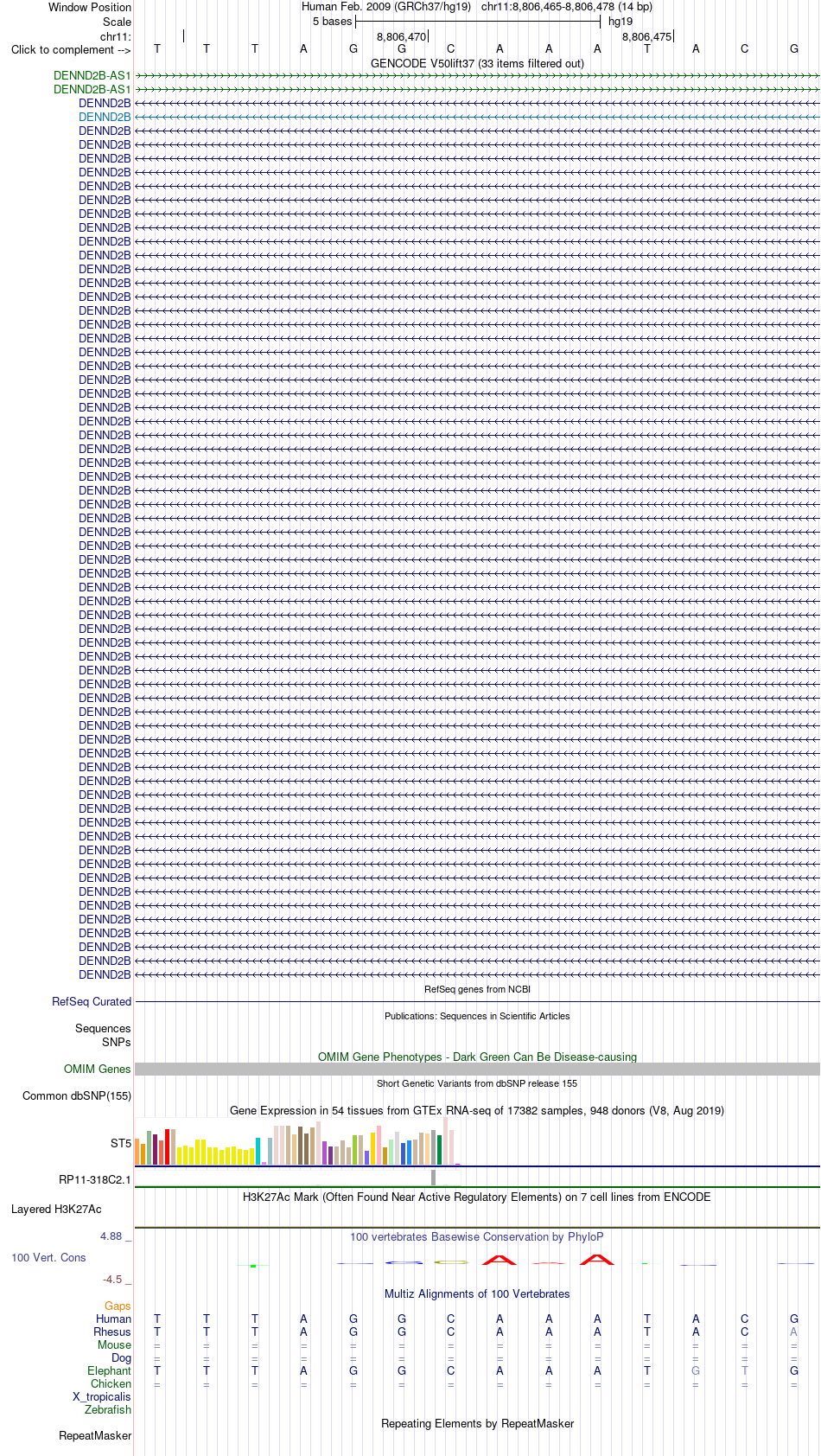
Task: Click the Layered H3K27Ac track label
Action: (56, 1209)
